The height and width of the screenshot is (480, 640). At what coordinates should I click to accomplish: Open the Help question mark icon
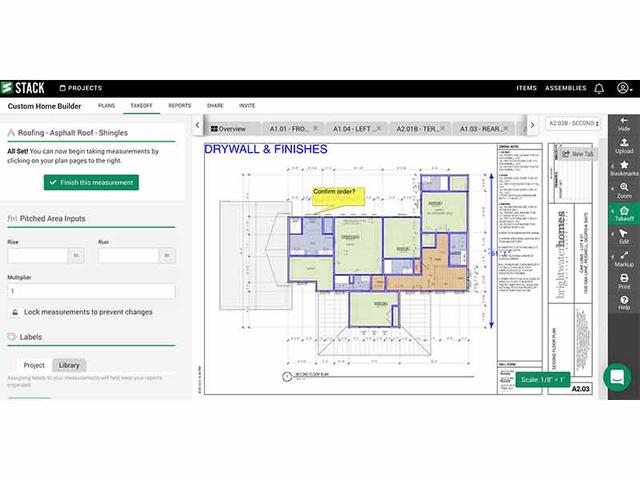[x=623, y=303]
